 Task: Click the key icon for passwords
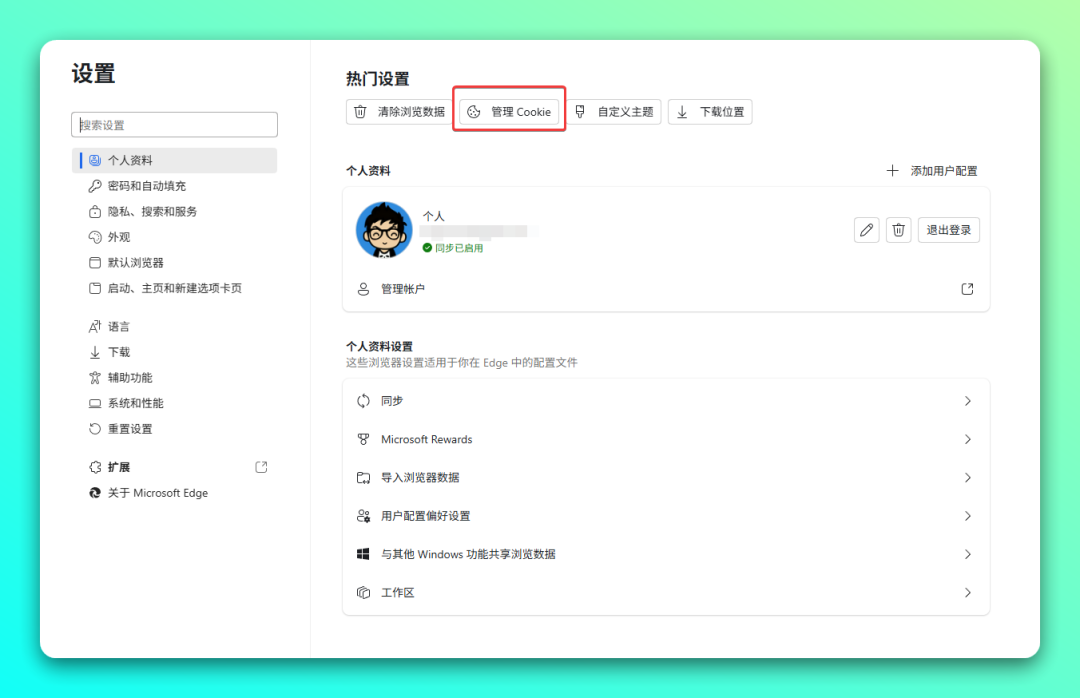coord(95,186)
